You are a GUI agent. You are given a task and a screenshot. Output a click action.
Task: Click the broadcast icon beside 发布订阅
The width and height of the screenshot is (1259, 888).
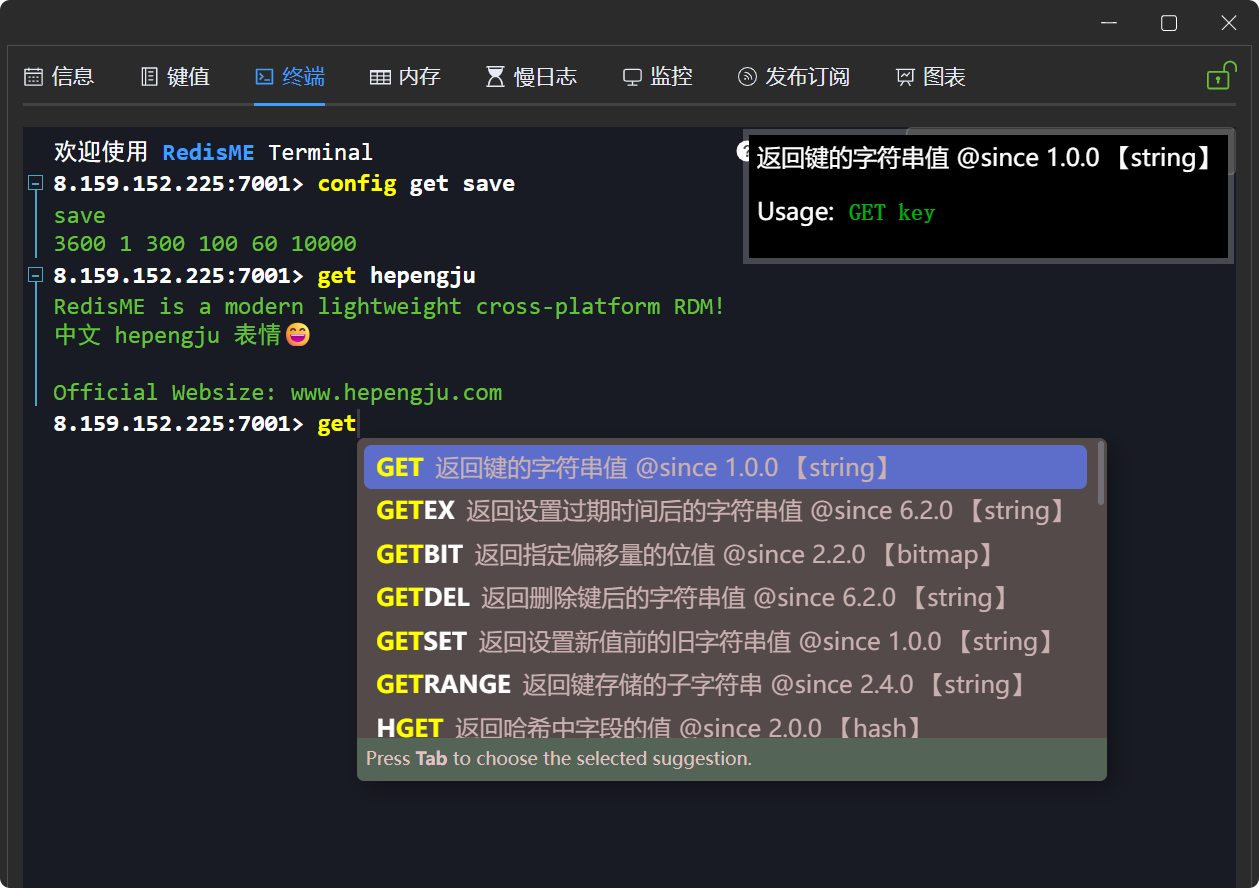(x=747, y=77)
